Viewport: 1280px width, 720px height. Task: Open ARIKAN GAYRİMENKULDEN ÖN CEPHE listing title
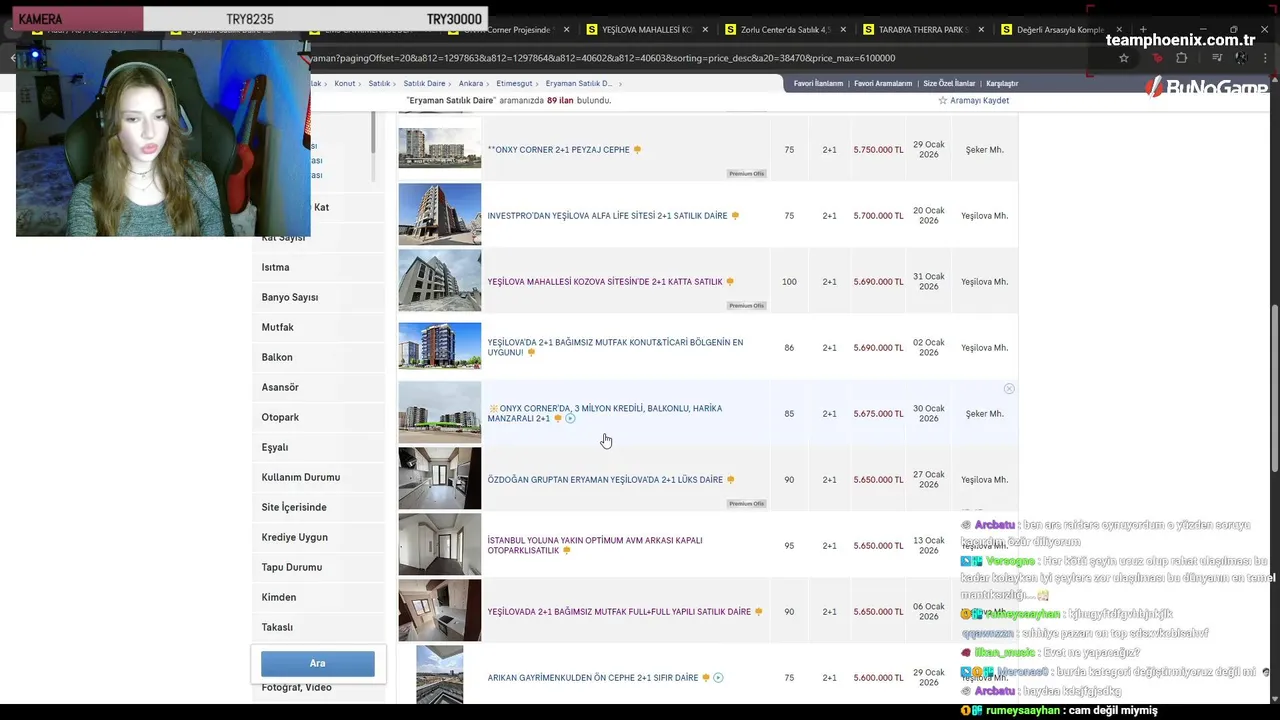593,678
